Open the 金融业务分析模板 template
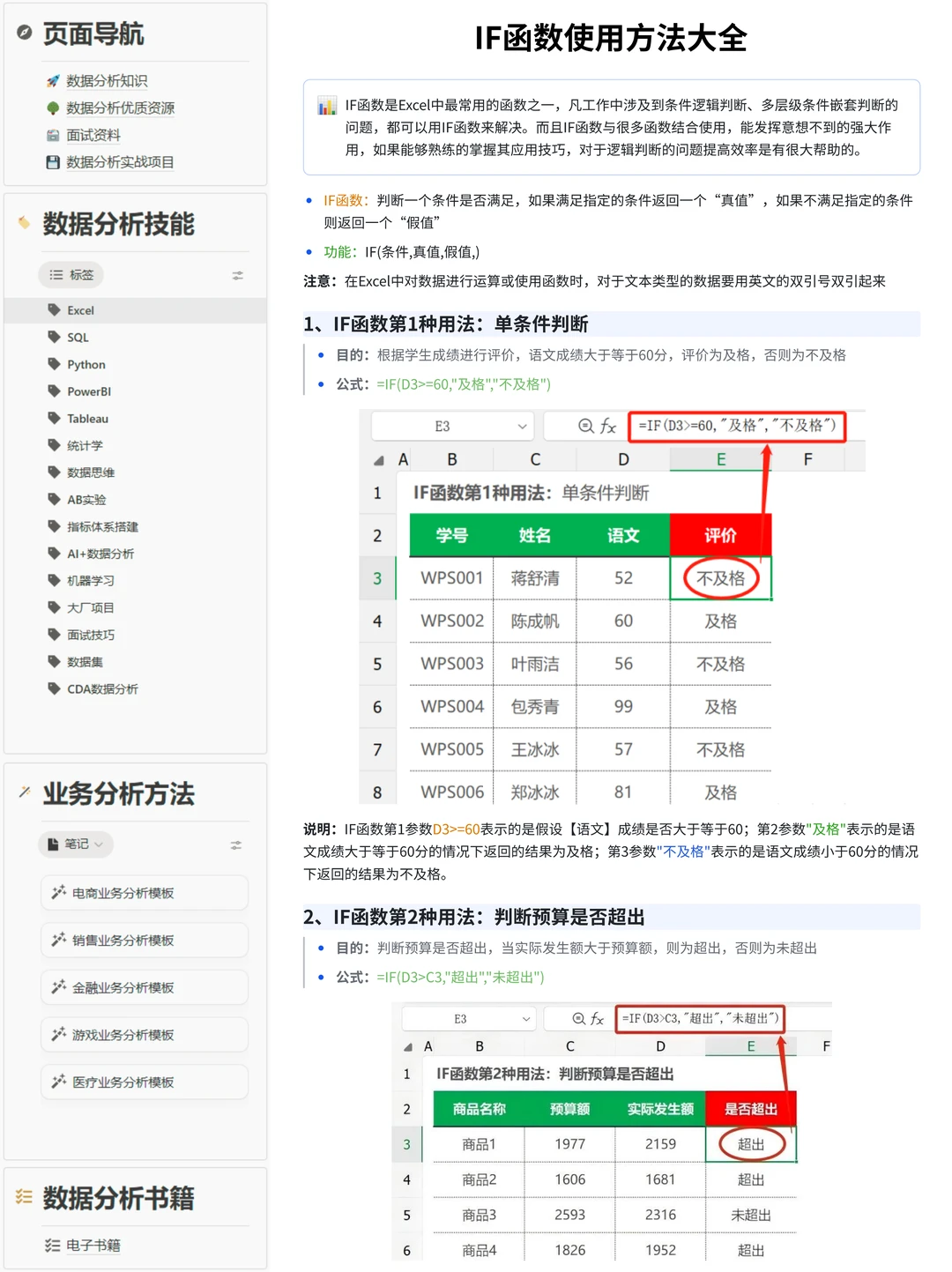 [144, 987]
